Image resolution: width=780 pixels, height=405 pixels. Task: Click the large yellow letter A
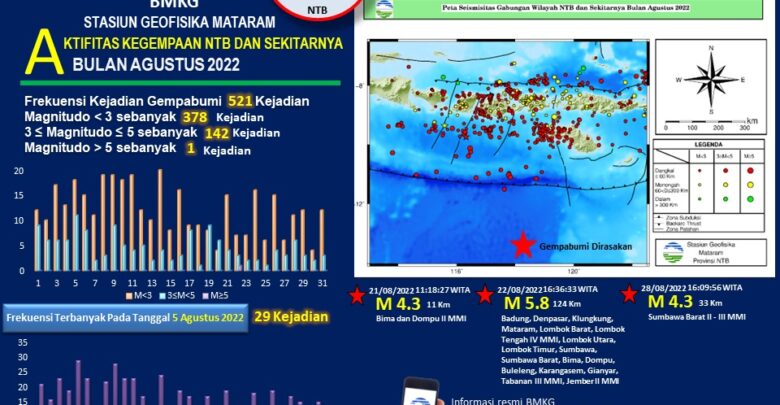coord(44,52)
